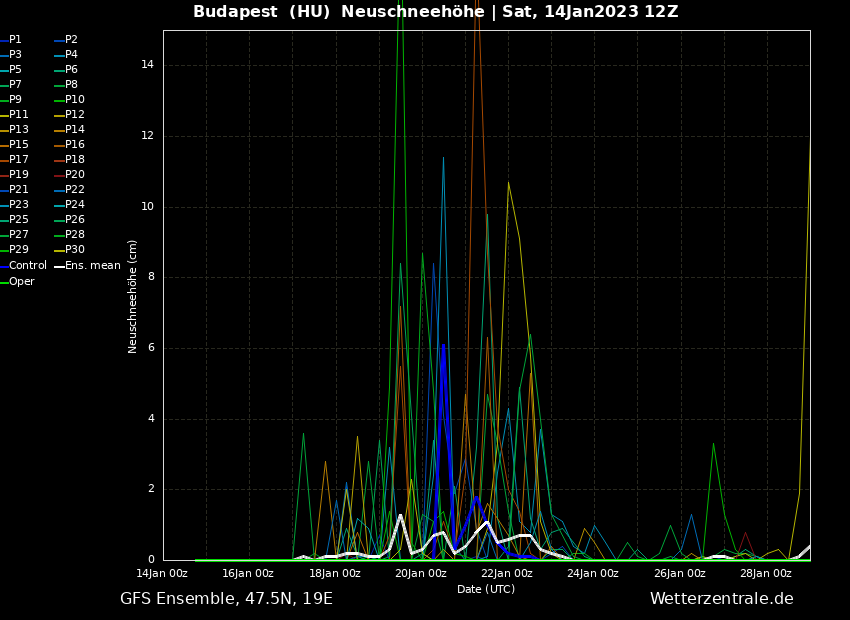Click the chart title Budapest (HU) Neuschneehöhe
The width and height of the screenshot is (850, 620).
435,12
